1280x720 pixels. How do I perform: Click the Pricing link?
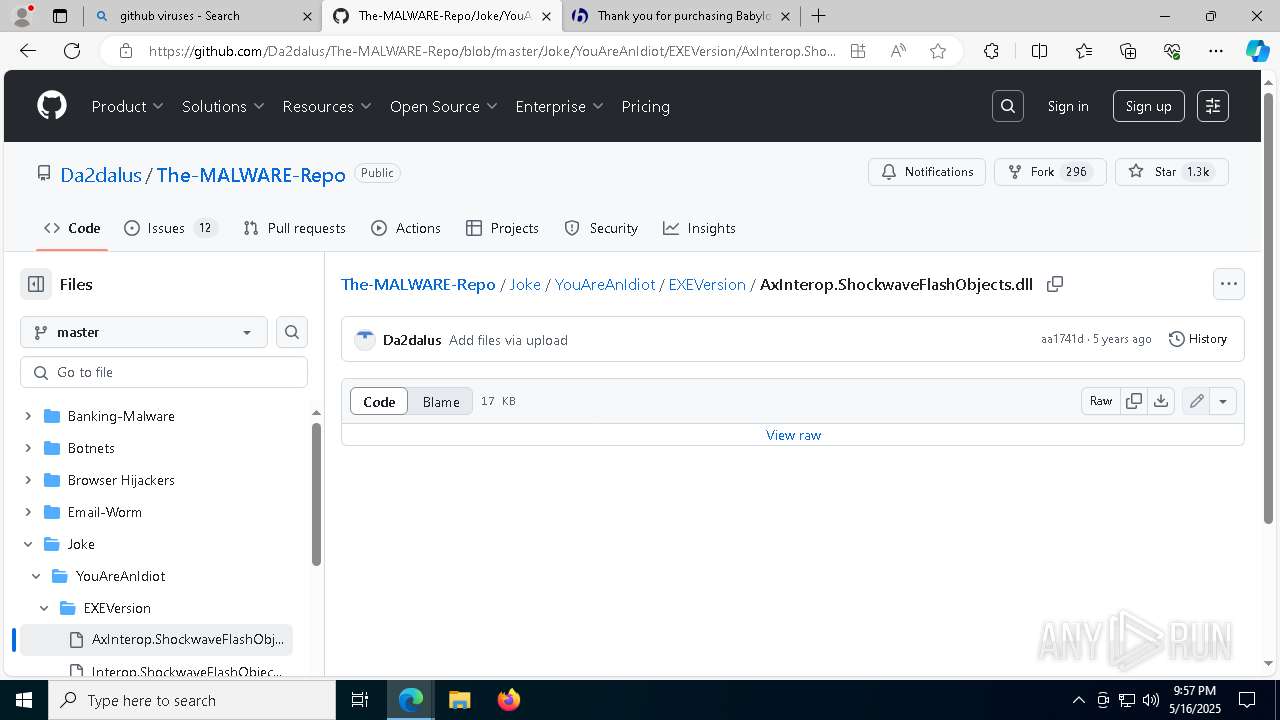point(645,106)
